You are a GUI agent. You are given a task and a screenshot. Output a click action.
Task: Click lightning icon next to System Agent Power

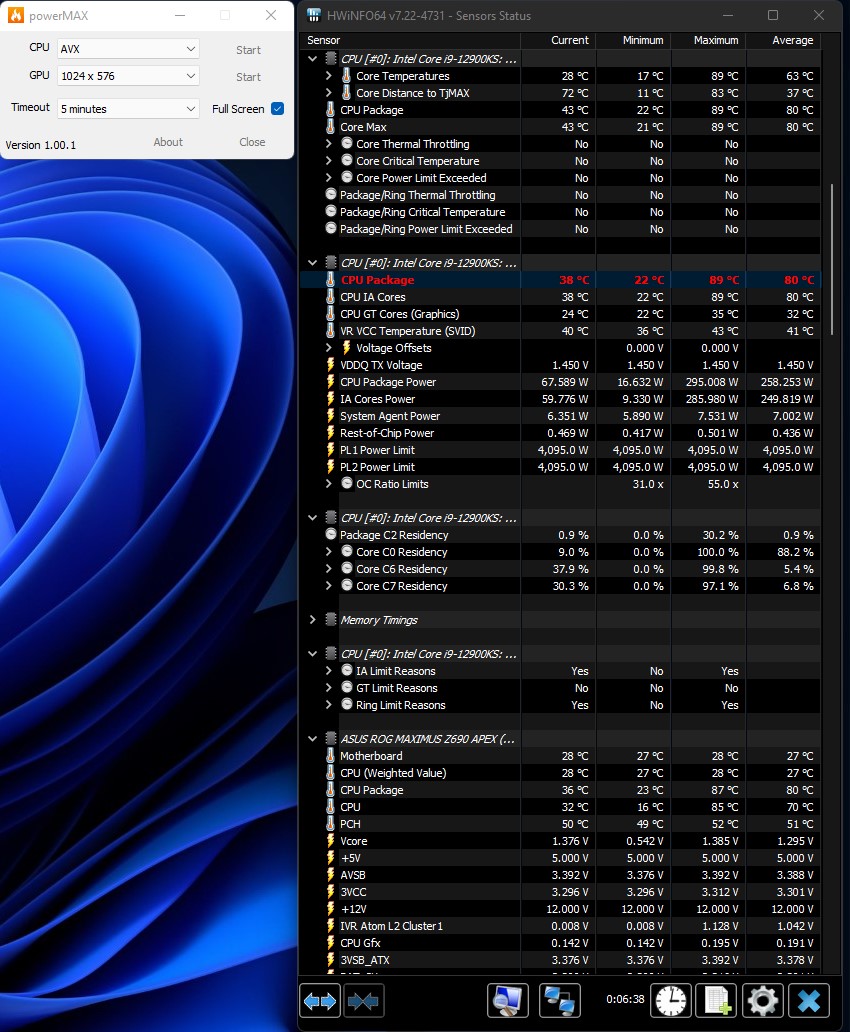click(x=331, y=415)
